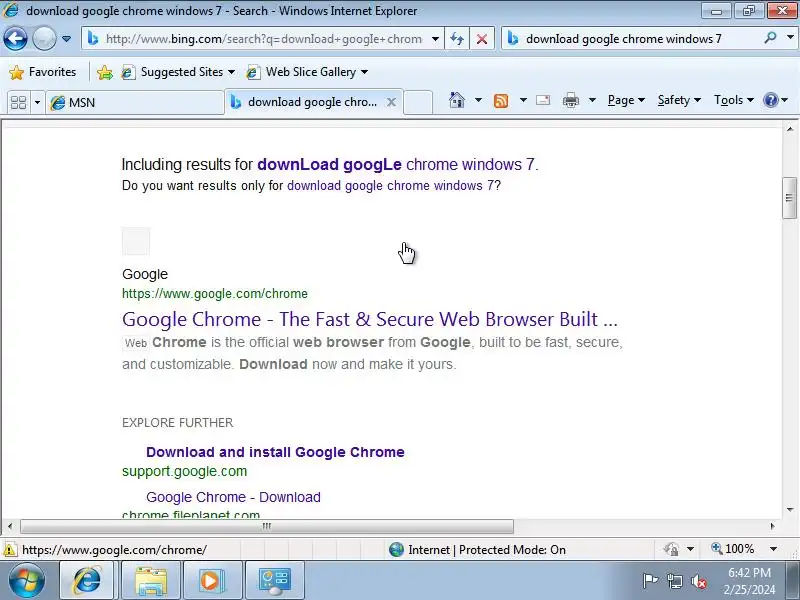
Task: Open the Page menu
Action: pos(626,100)
